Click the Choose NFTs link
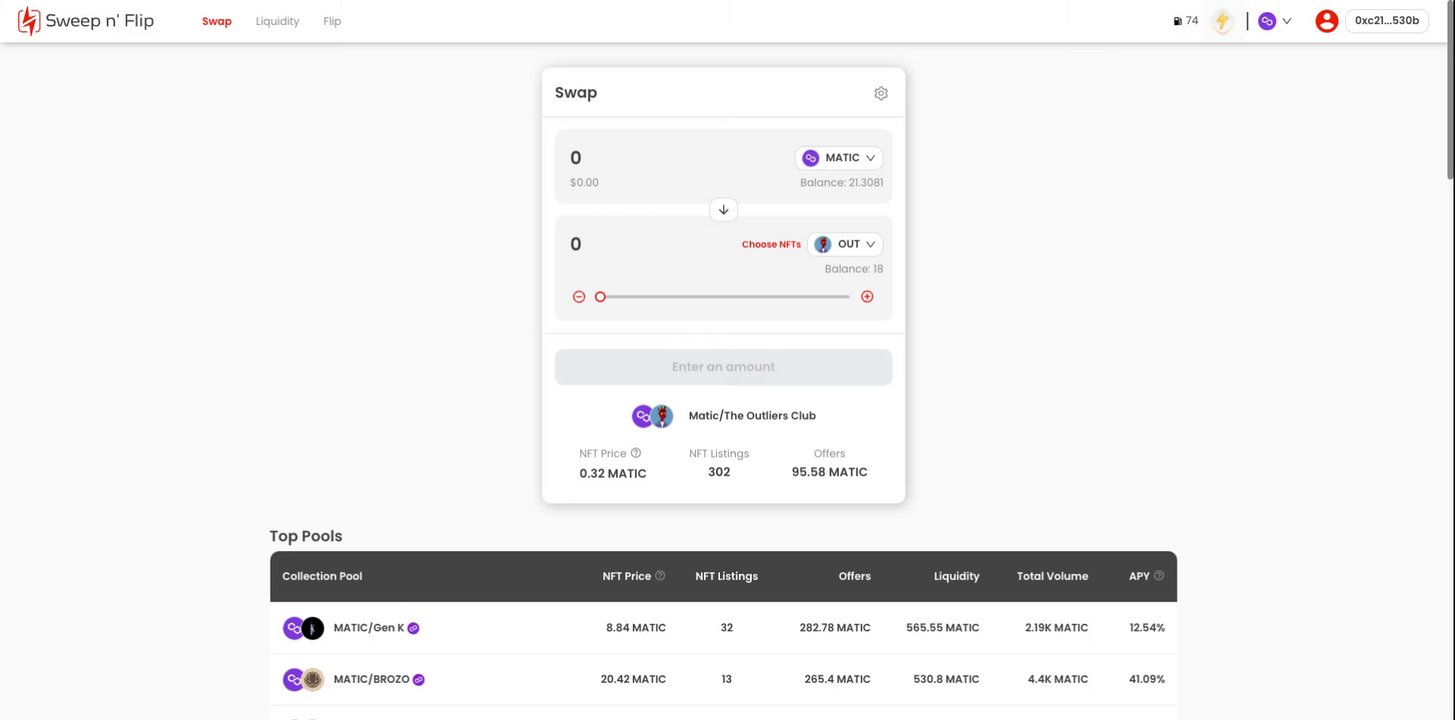This screenshot has height=720, width=1455. point(771,245)
